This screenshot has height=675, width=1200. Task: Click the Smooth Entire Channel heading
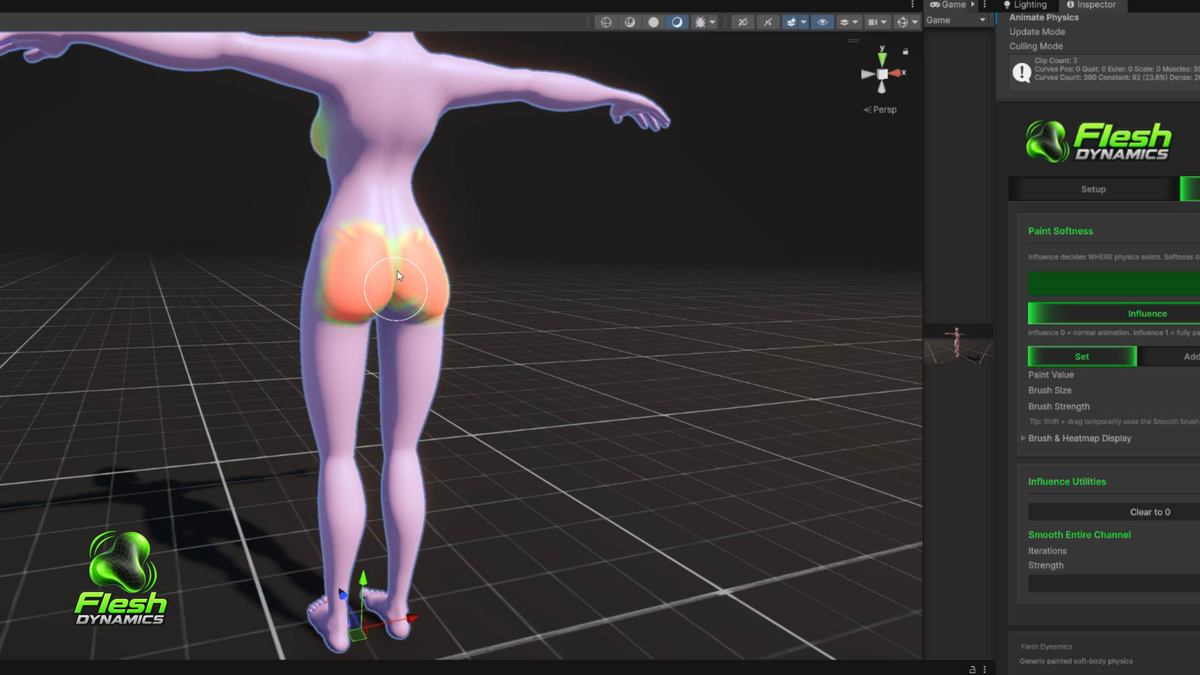(x=1079, y=535)
